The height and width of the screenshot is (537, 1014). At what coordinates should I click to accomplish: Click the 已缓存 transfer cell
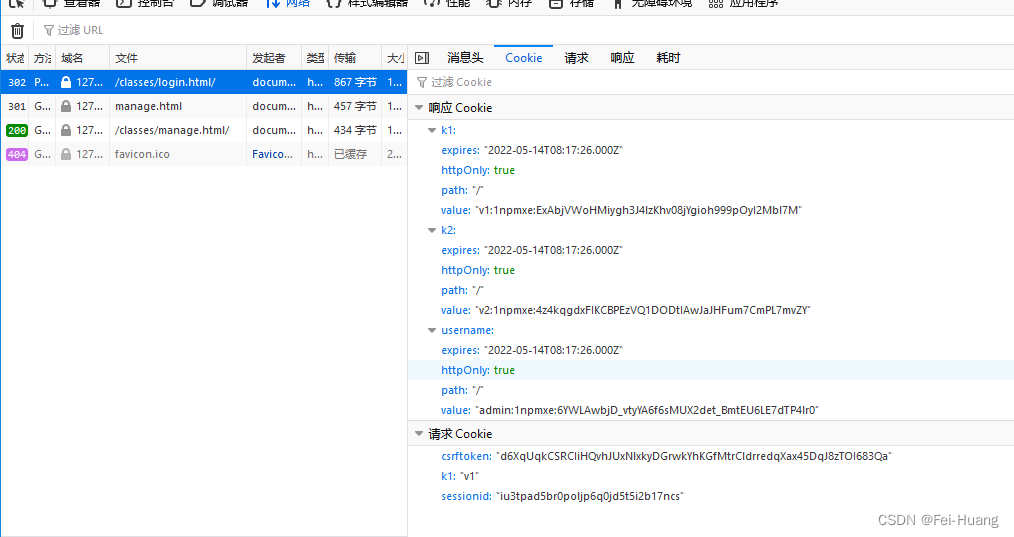351,154
